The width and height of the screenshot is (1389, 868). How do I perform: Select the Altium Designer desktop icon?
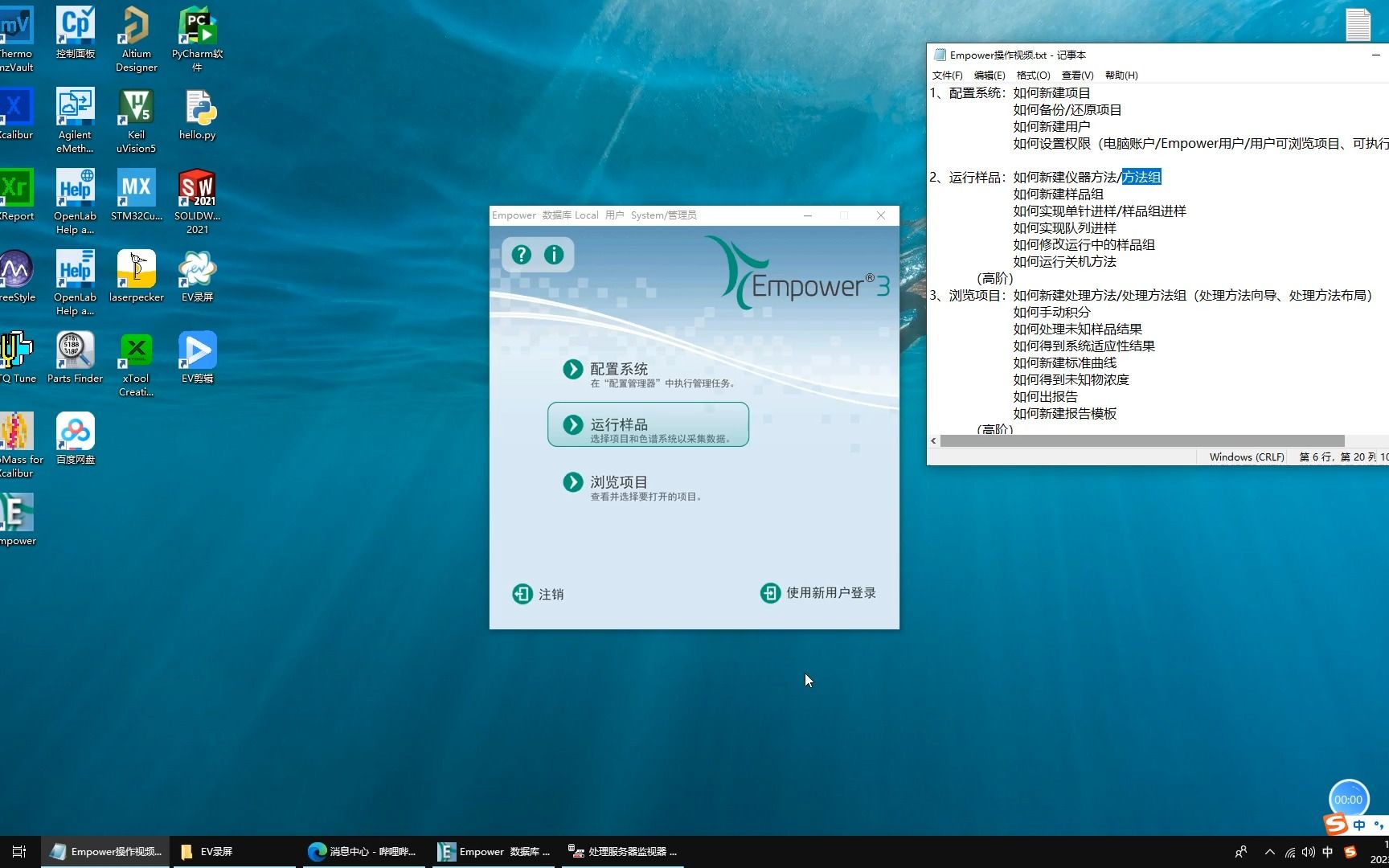[137, 39]
